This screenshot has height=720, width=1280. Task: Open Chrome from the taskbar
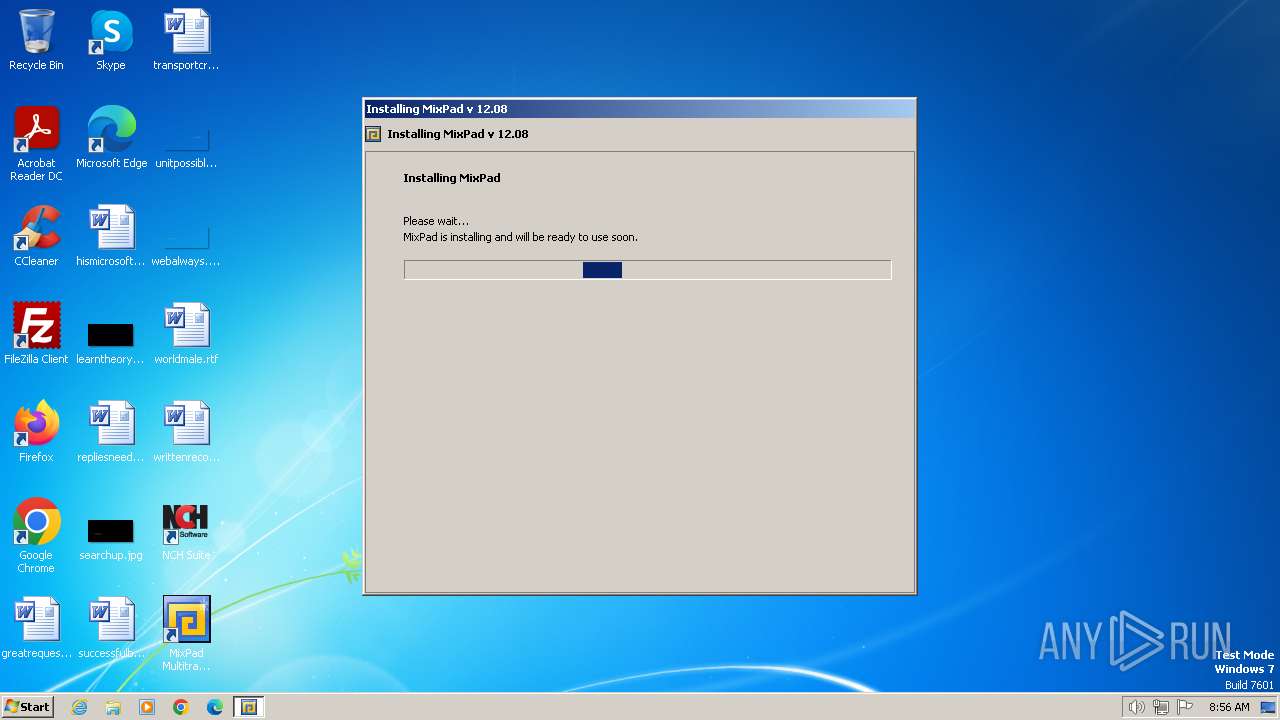[x=181, y=707]
